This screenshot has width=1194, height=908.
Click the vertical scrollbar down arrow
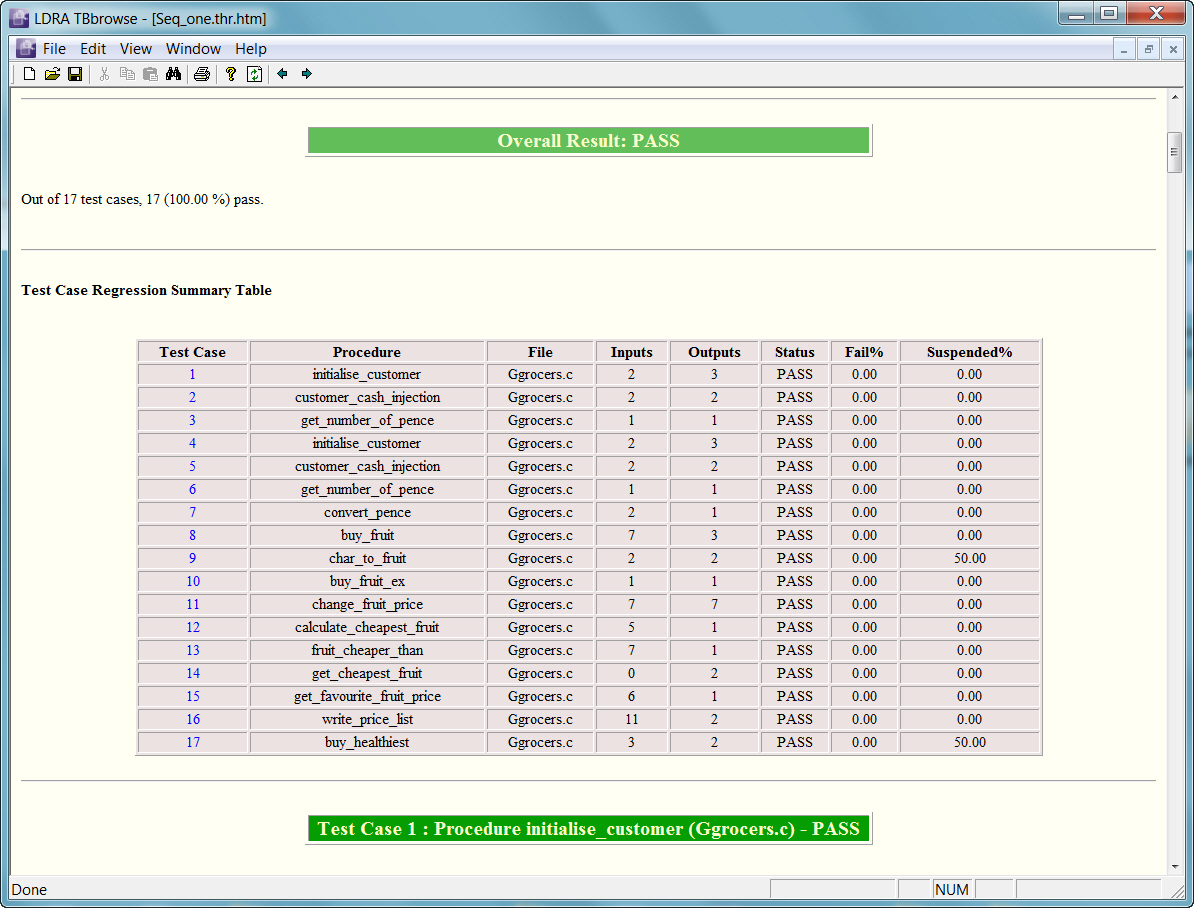pos(1174,866)
